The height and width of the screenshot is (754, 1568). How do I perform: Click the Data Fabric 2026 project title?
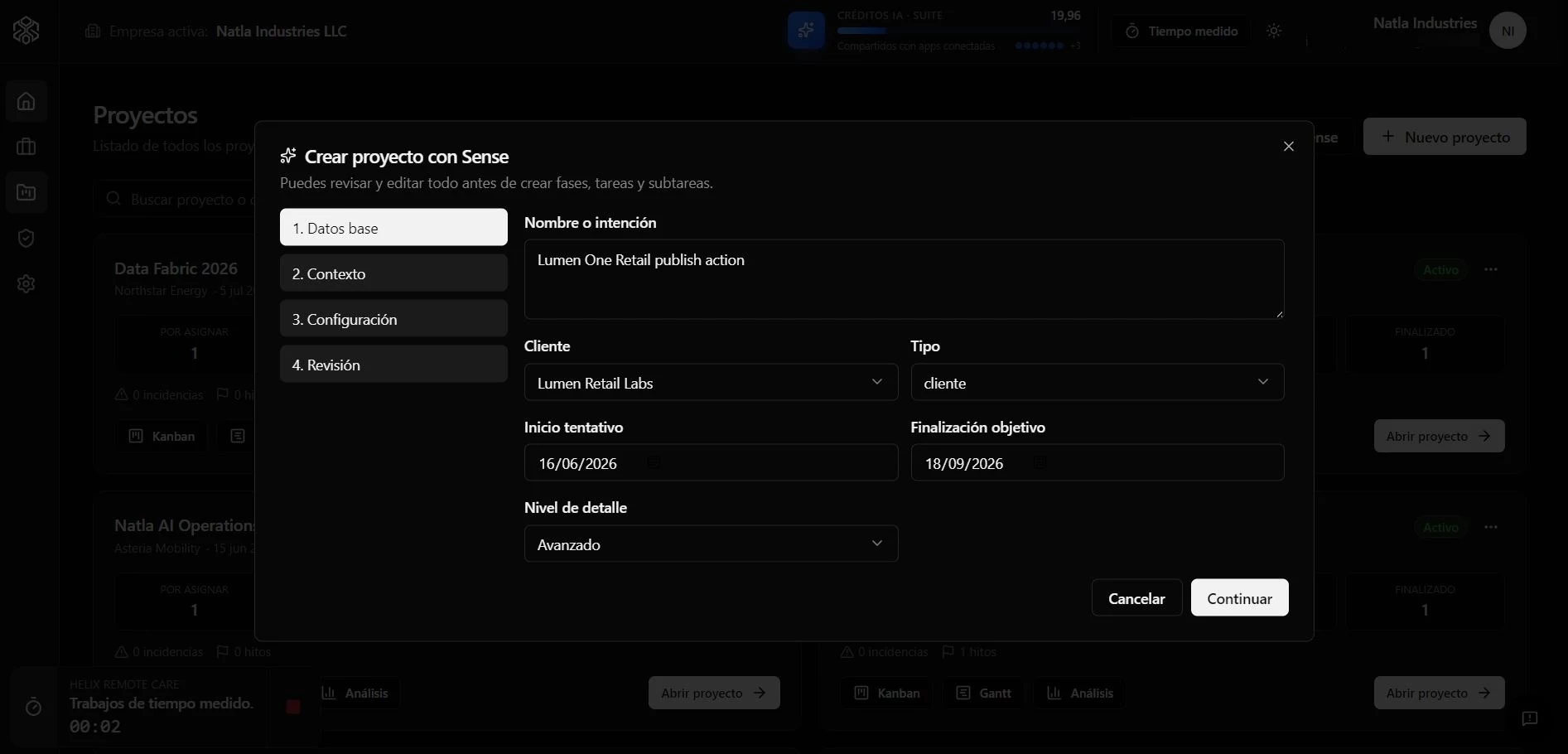pyautogui.click(x=176, y=268)
